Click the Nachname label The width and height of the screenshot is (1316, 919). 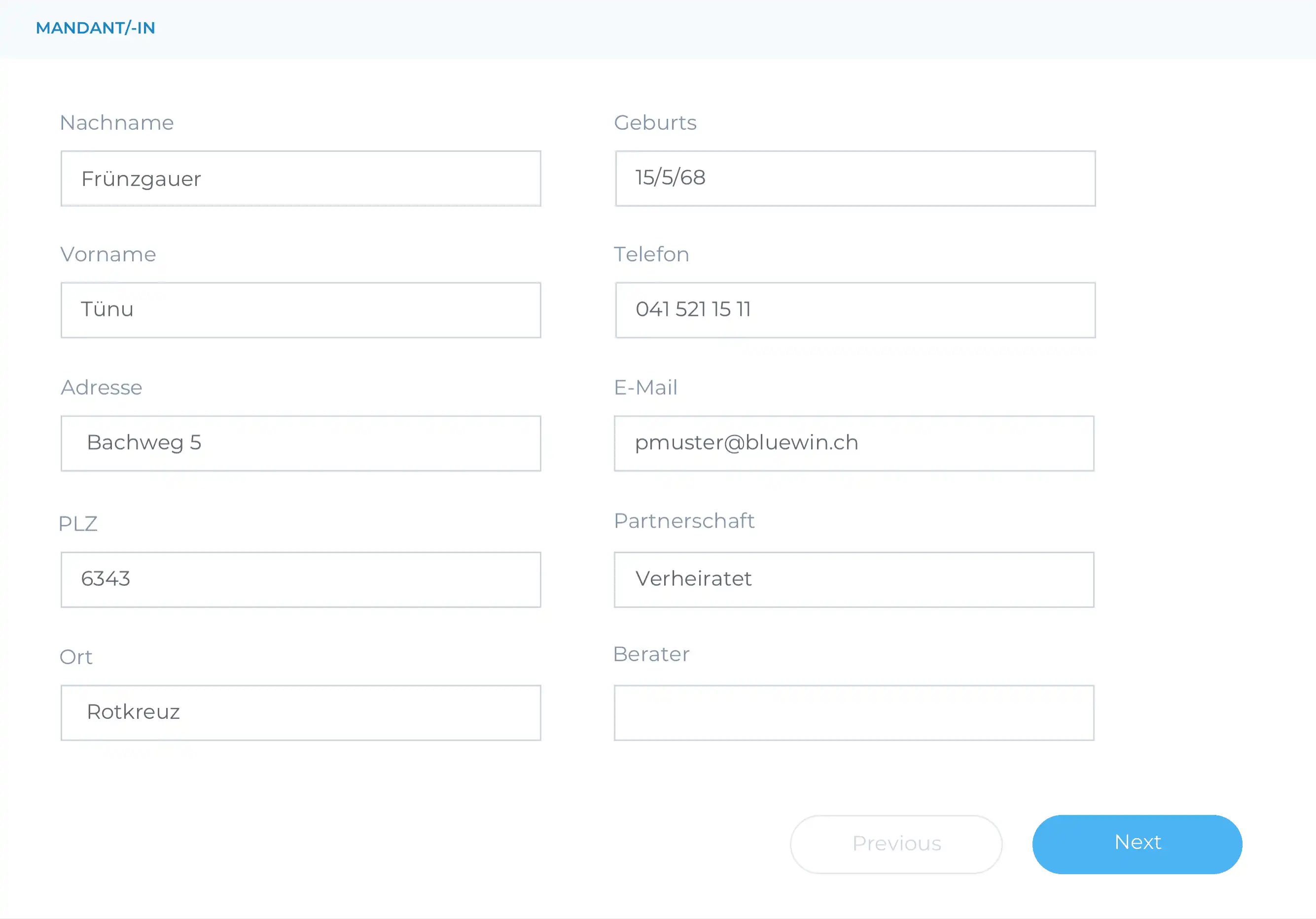[x=117, y=123]
